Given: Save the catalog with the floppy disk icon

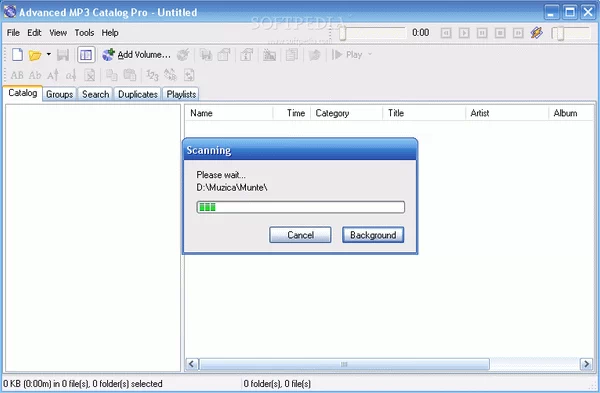Looking at the screenshot, I should 63,55.
